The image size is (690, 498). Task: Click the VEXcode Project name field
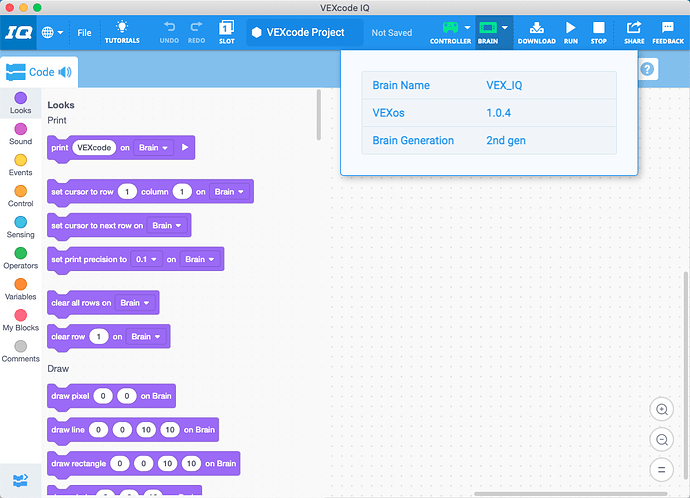[305, 32]
